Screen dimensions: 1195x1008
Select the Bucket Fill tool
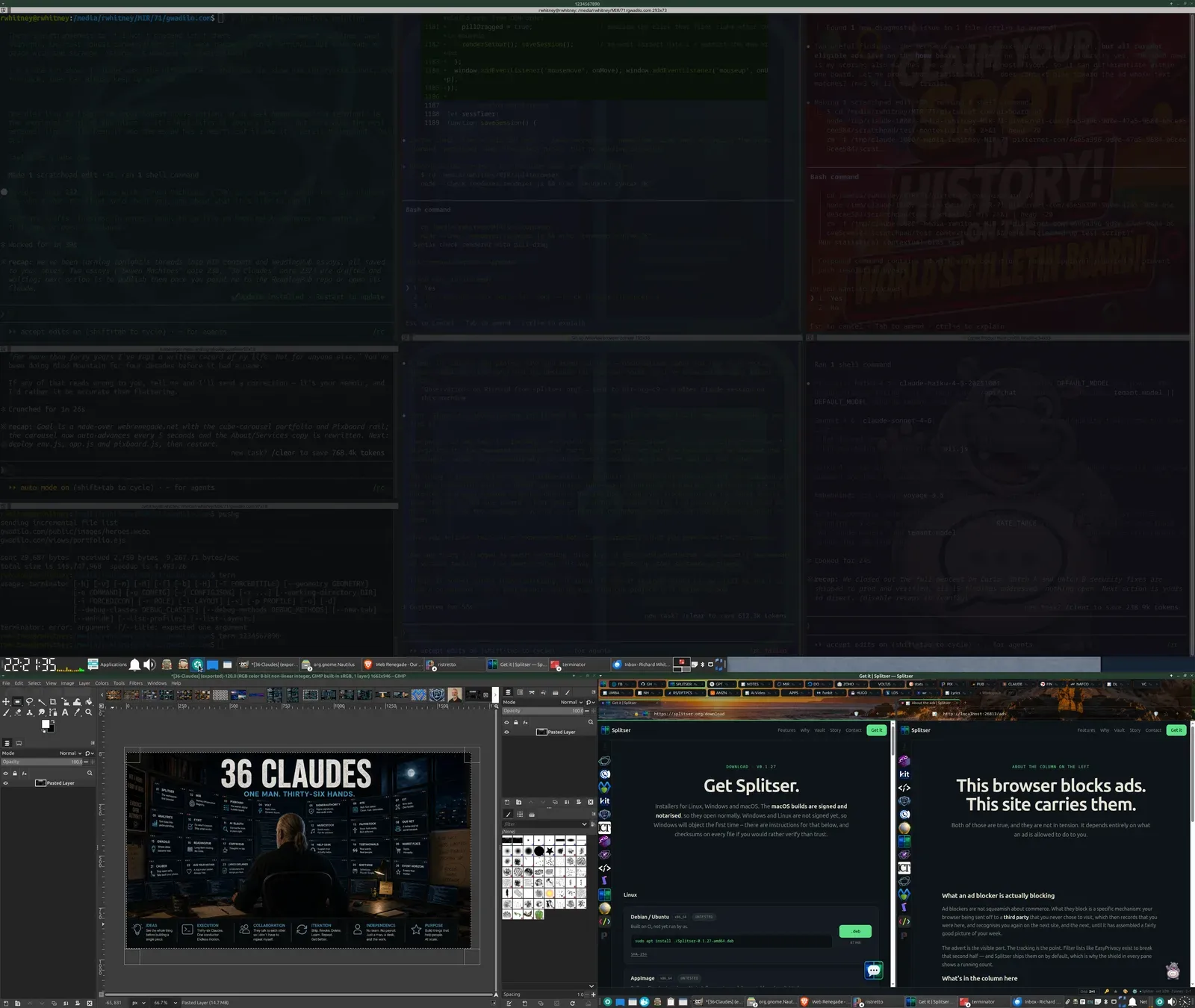(89, 702)
